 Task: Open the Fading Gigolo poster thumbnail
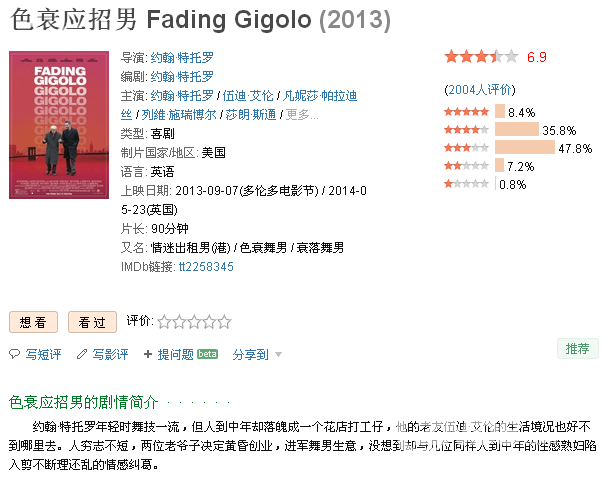pyautogui.click(x=59, y=125)
